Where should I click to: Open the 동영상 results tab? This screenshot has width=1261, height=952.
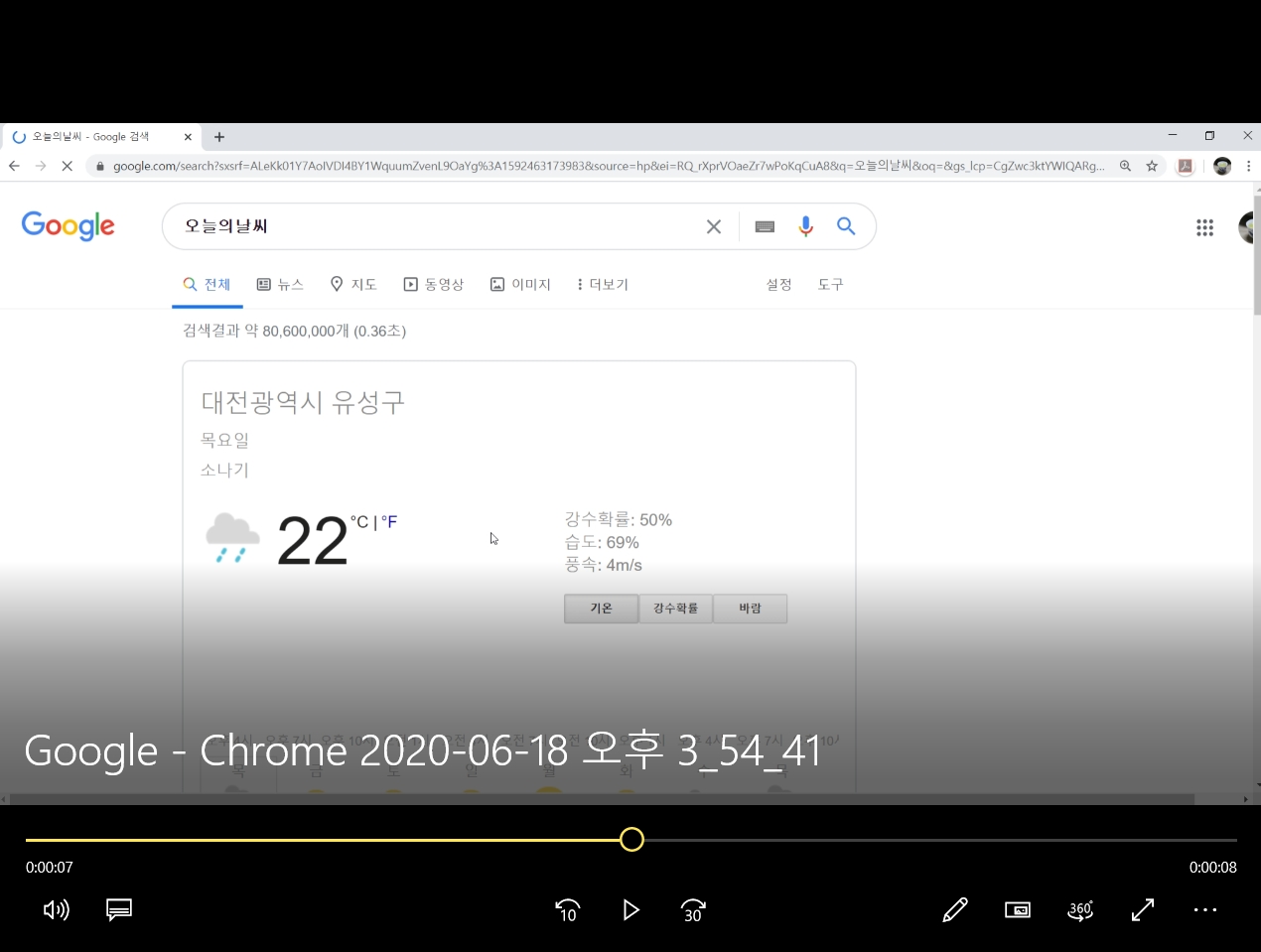[434, 285]
